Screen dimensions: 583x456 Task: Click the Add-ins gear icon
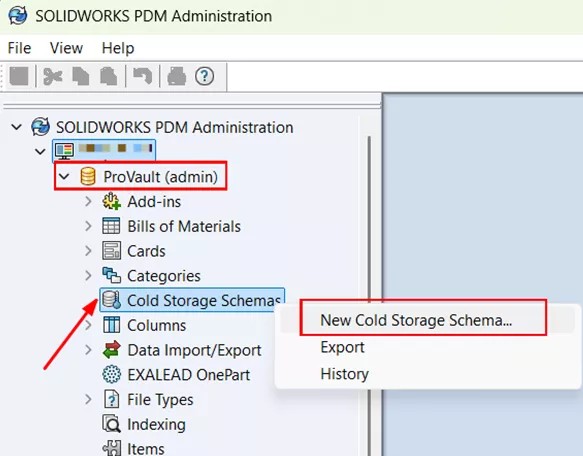pyautogui.click(x=111, y=201)
